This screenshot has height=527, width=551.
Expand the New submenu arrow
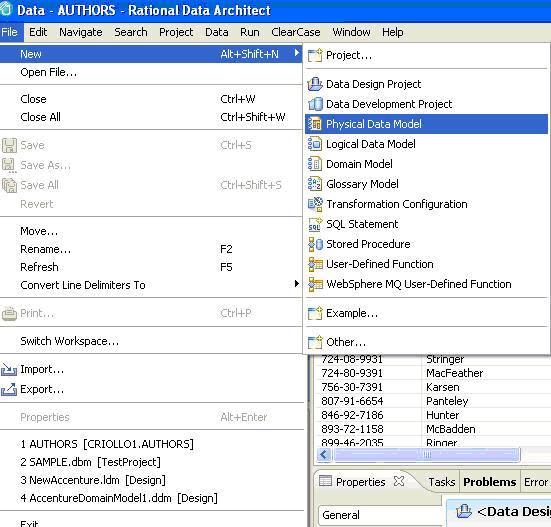tap(297, 53)
